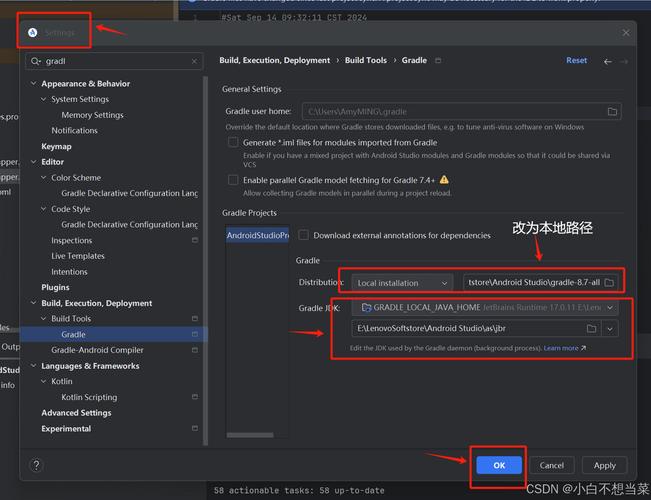Click the search magnifier icon in settings search
This screenshot has width=651, height=500.
coord(37,61)
